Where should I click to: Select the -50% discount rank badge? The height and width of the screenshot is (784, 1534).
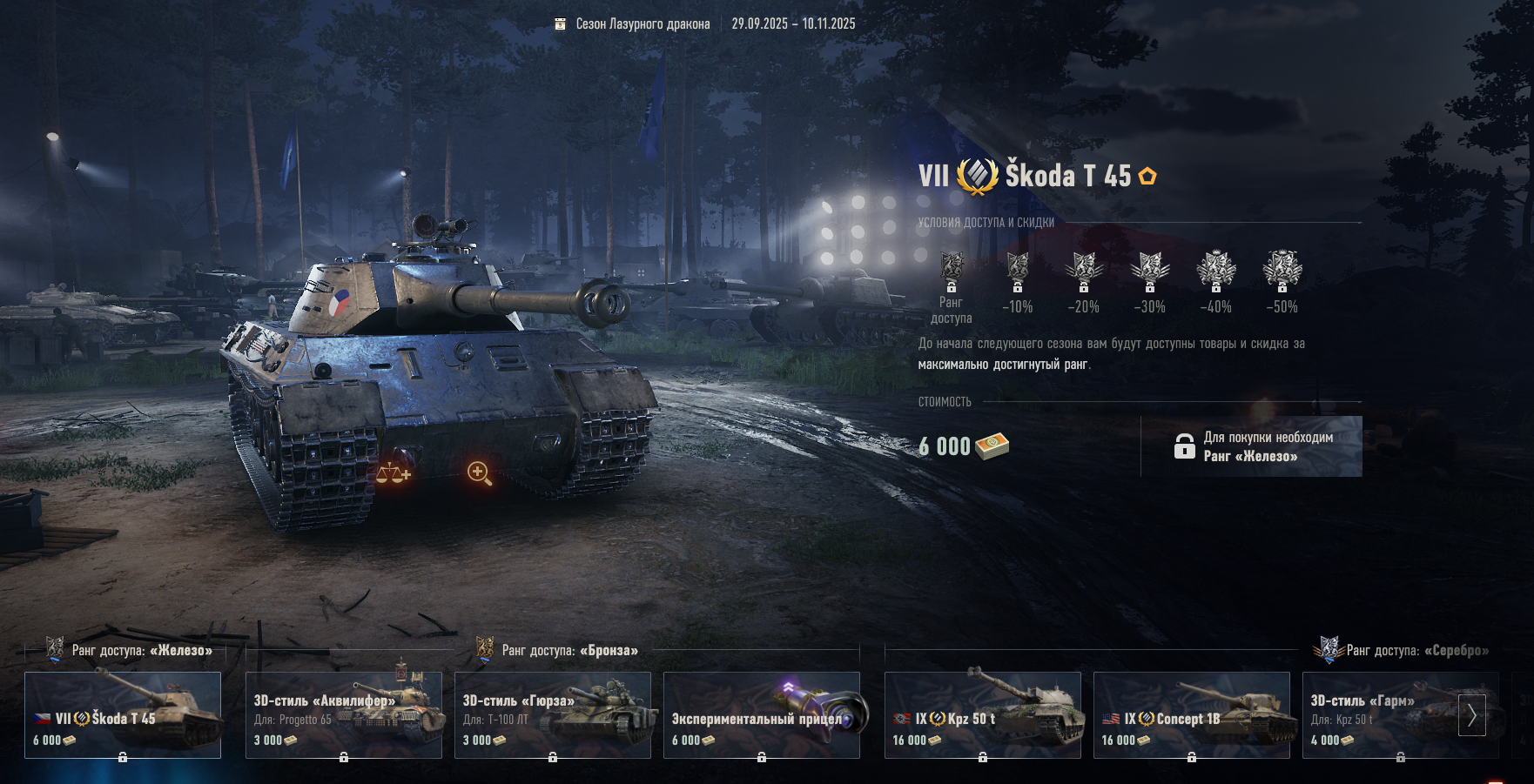click(1282, 271)
